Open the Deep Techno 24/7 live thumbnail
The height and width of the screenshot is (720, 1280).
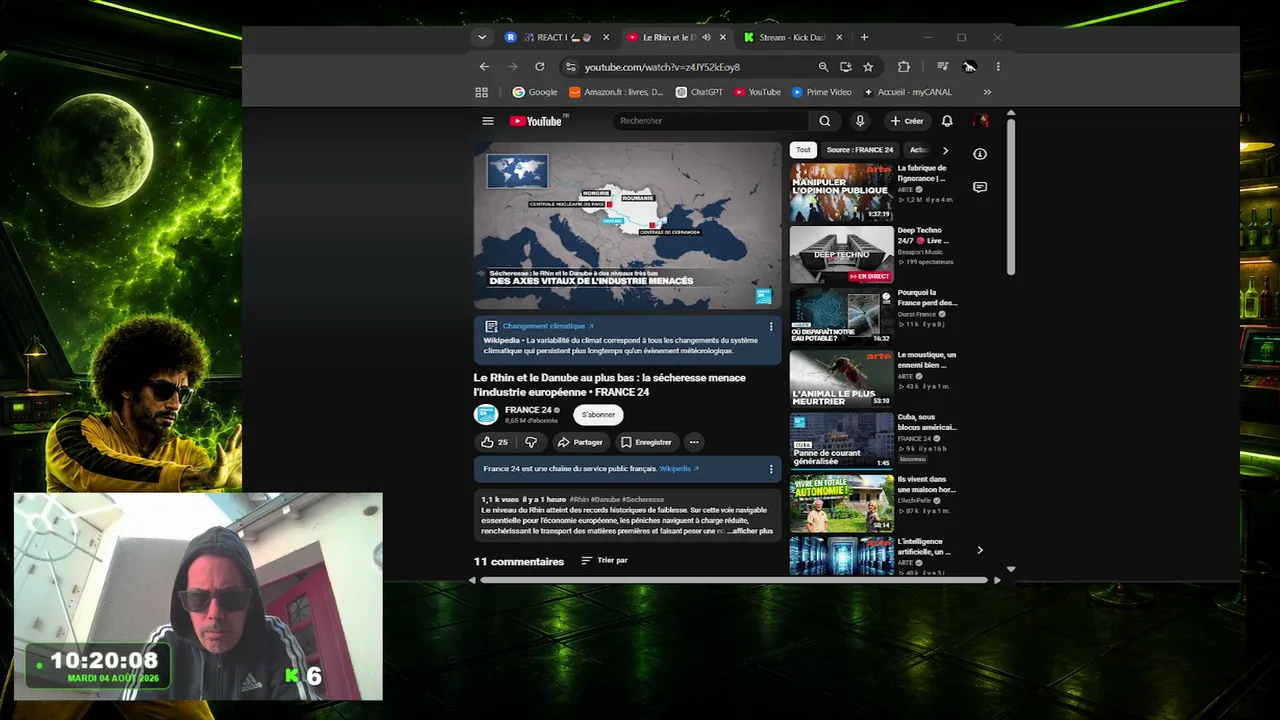[x=842, y=254]
